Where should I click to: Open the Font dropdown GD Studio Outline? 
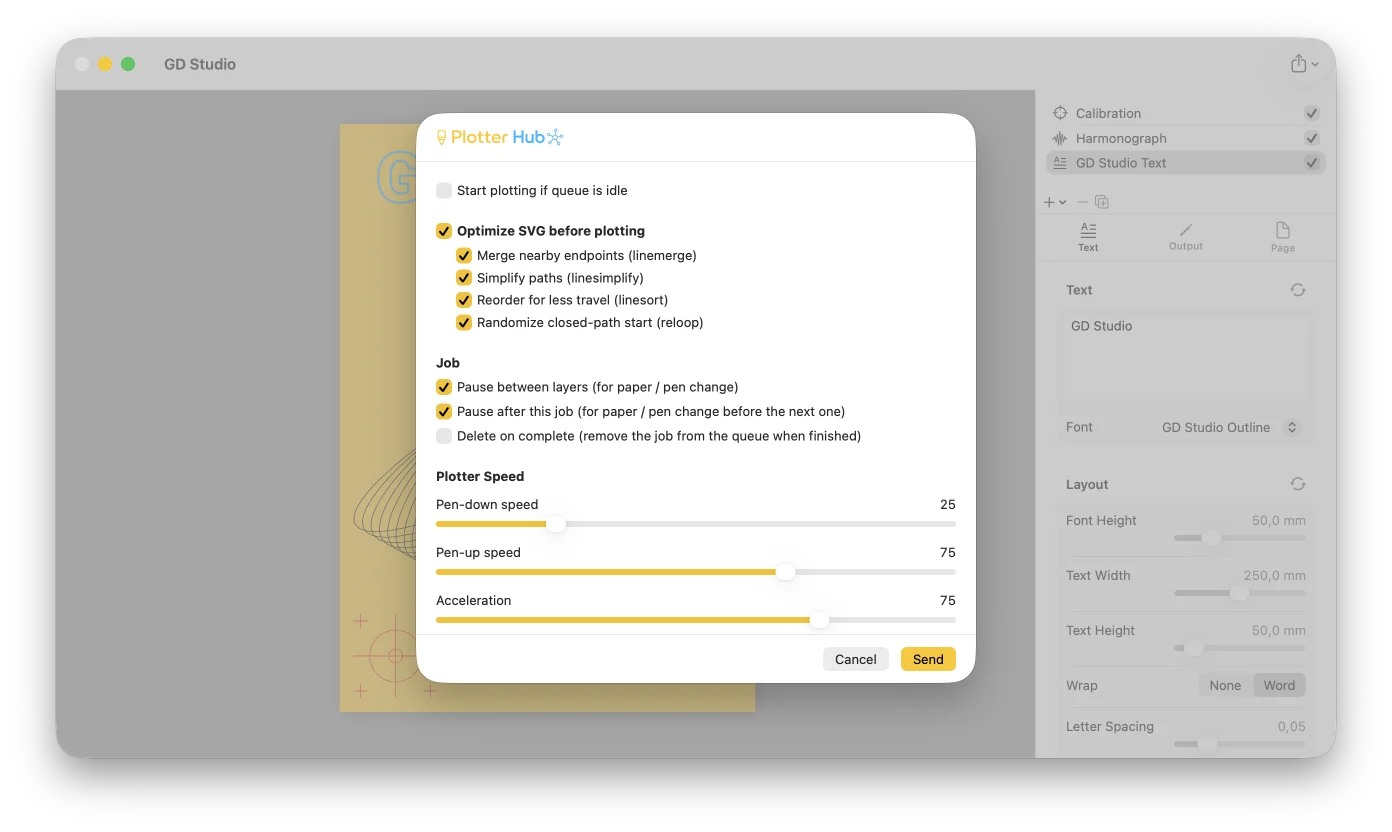pos(1231,427)
